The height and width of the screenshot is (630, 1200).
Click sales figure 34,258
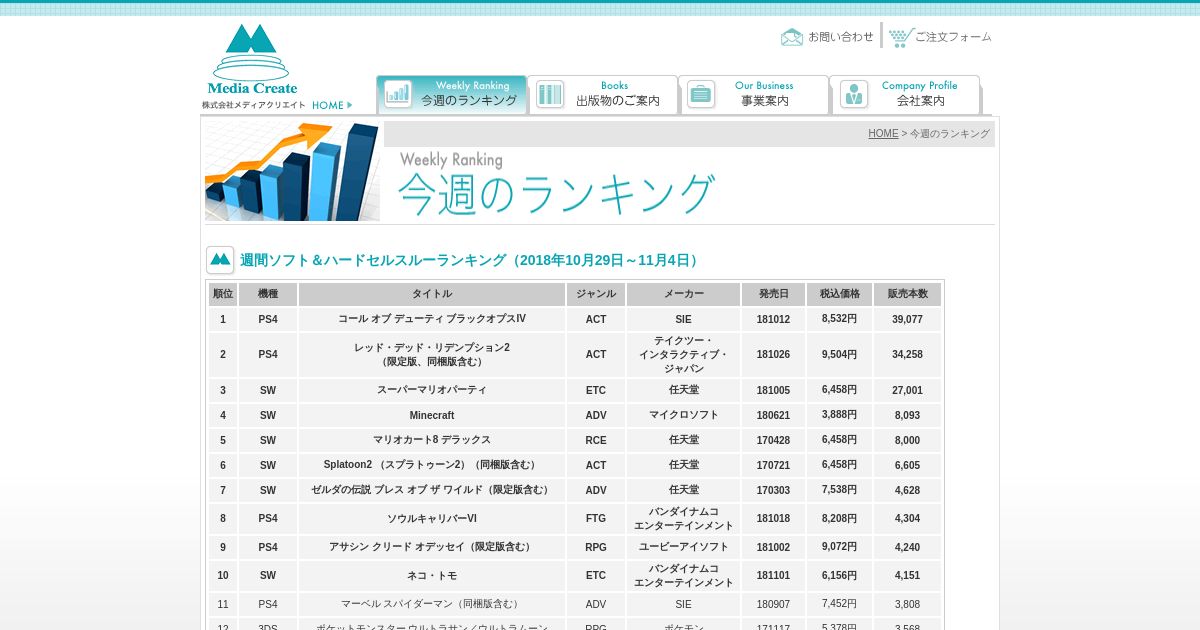pyautogui.click(x=908, y=354)
